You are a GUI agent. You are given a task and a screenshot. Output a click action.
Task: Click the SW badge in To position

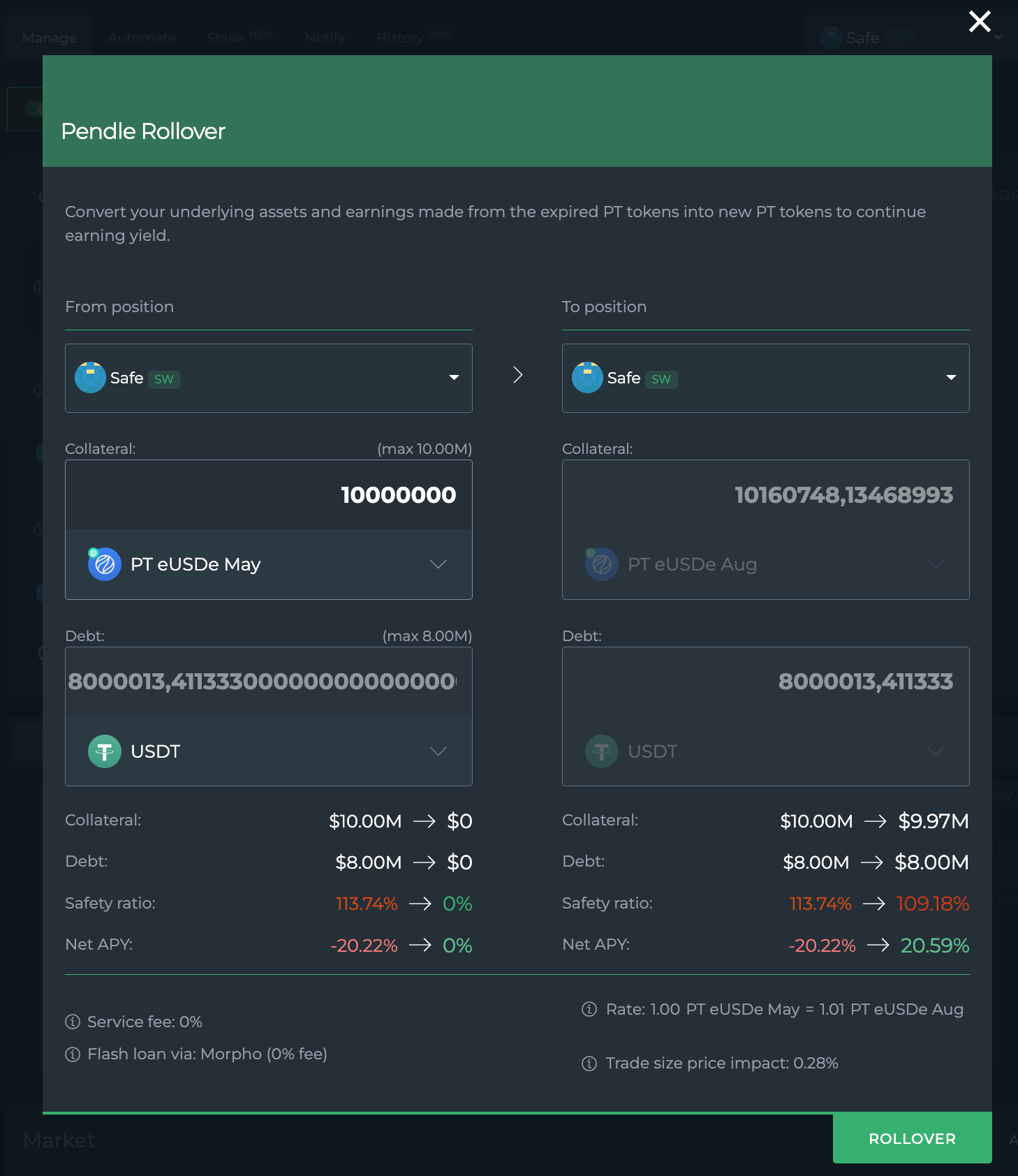[x=661, y=379]
